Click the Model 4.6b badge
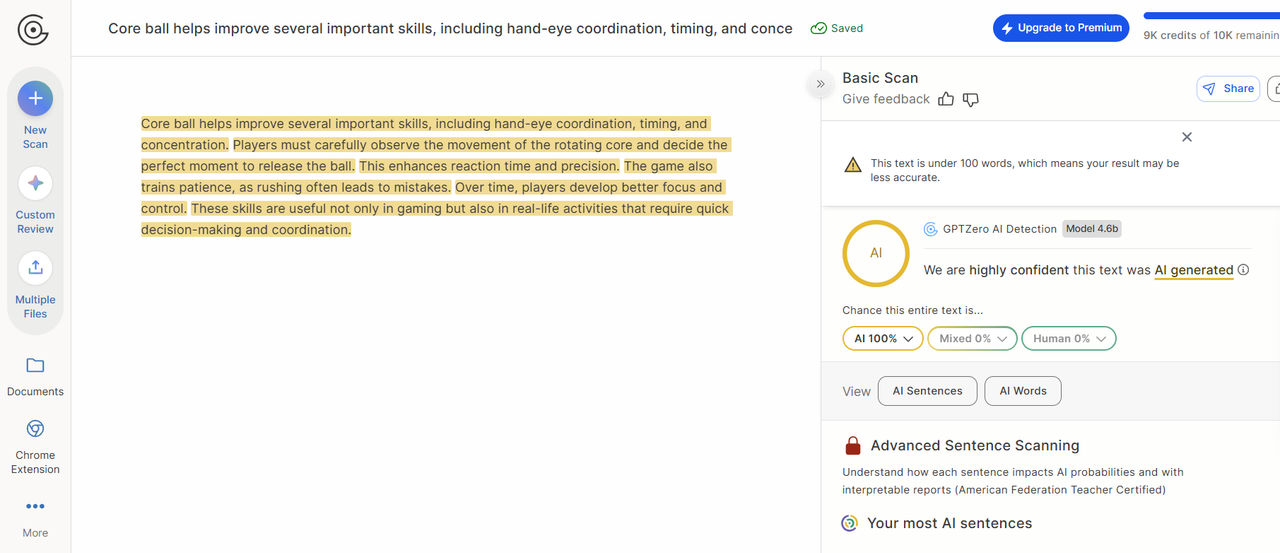The height and width of the screenshot is (553, 1280). pyautogui.click(x=1092, y=229)
